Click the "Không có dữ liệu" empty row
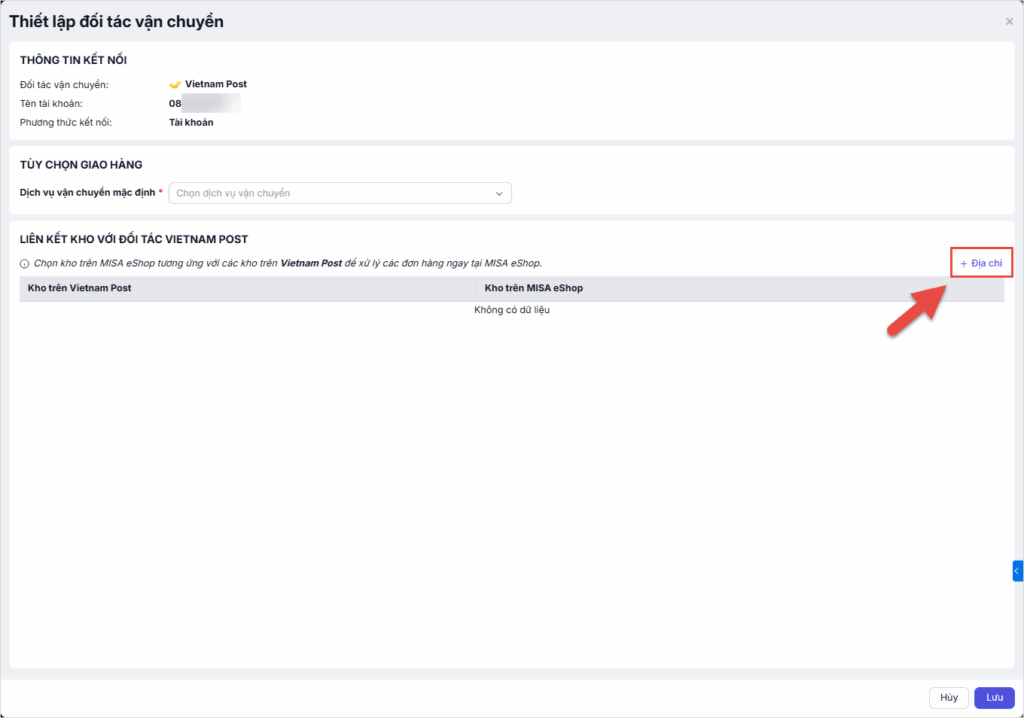The width and height of the screenshot is (1024, 718). 511,310
